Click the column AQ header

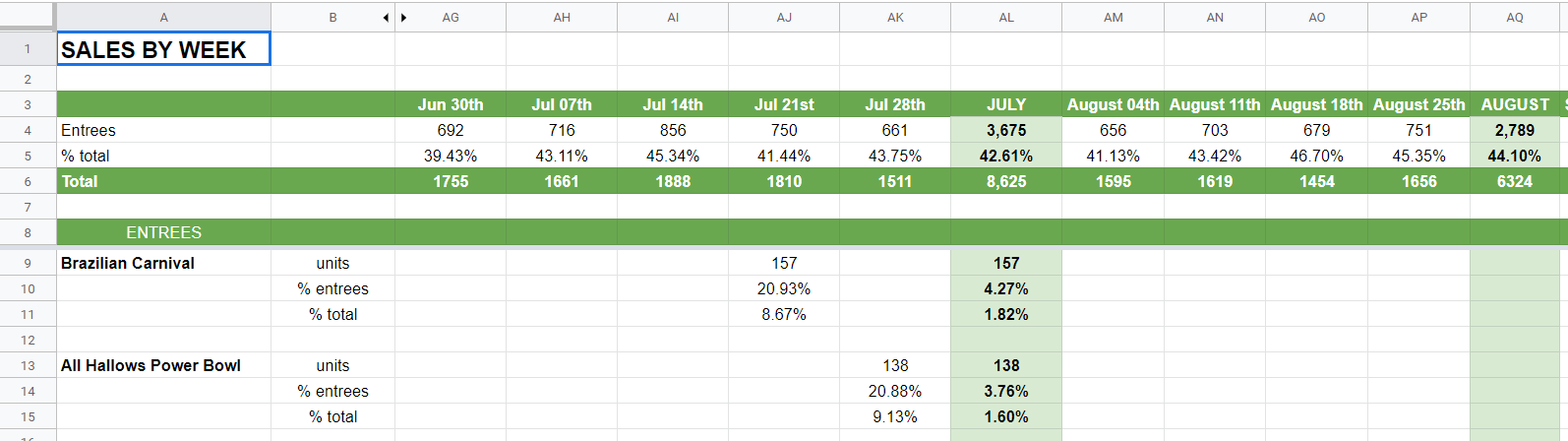(x=1515, y=18)
